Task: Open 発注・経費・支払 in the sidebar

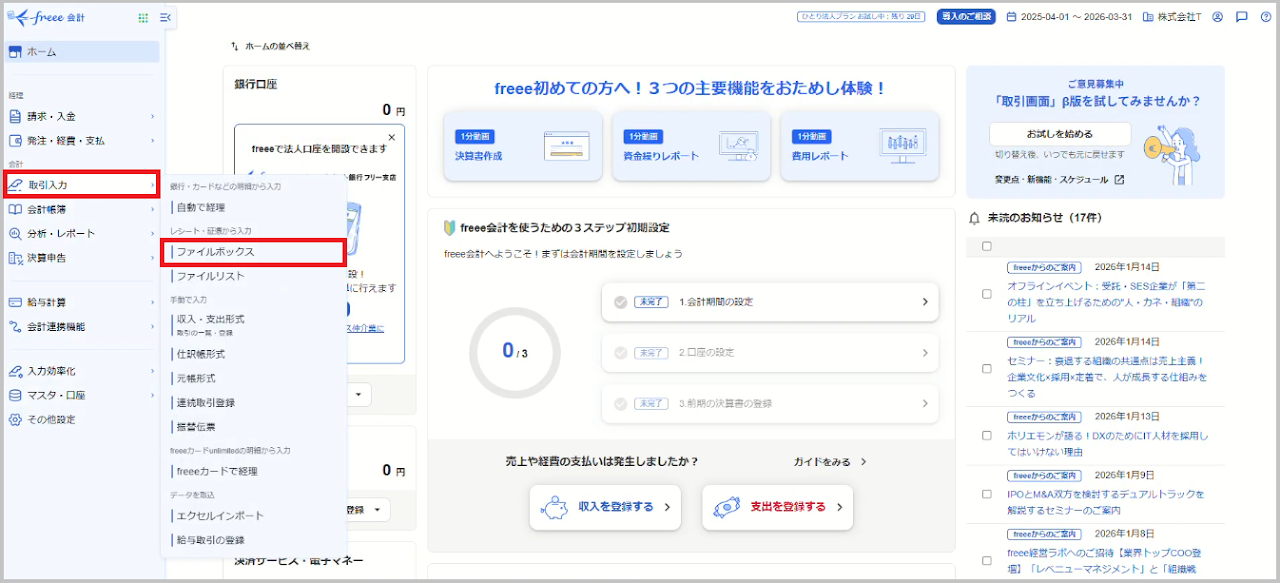Action: pos(82,140)
